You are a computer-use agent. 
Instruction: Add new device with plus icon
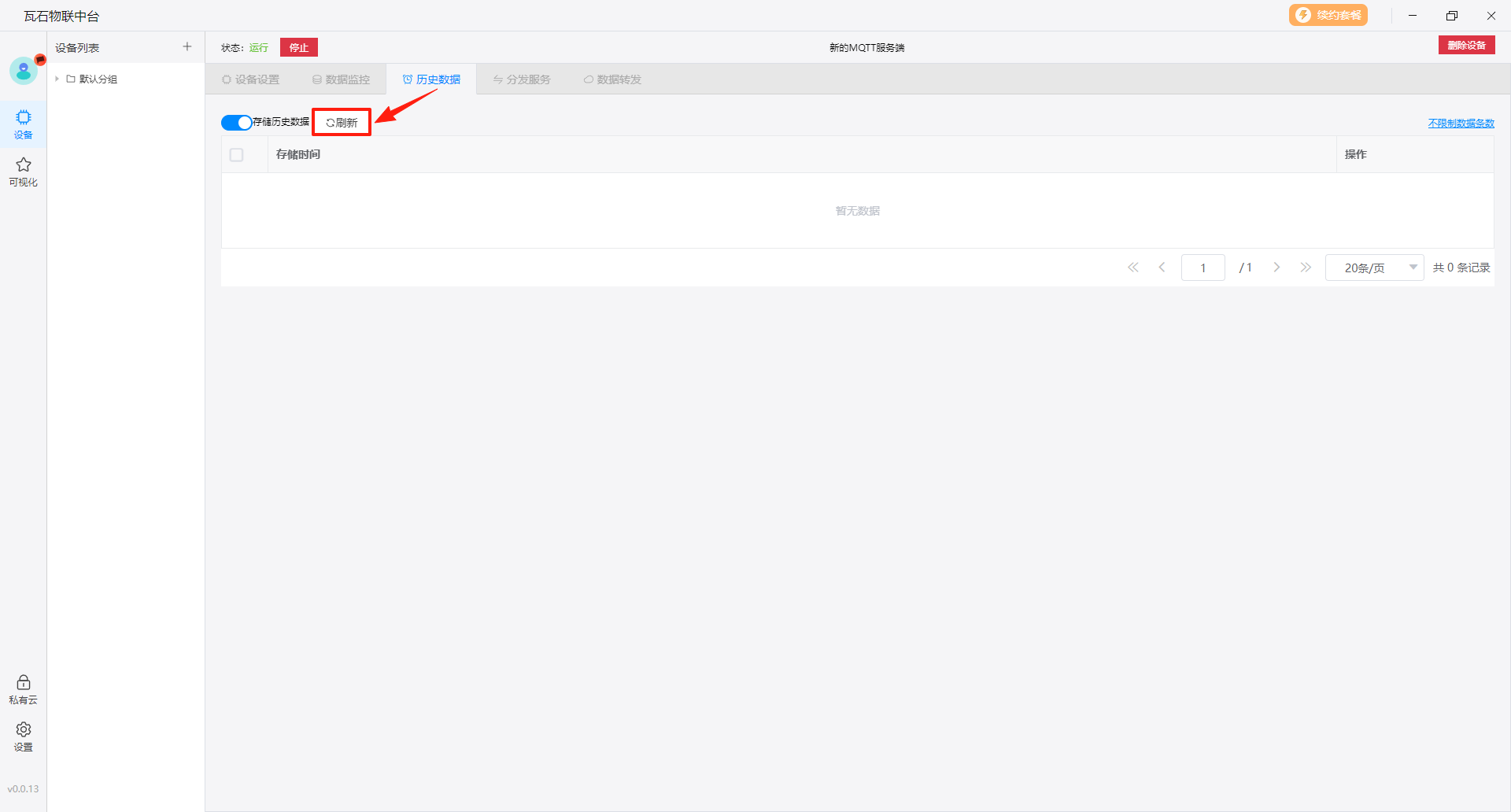[x=187, y=47]
